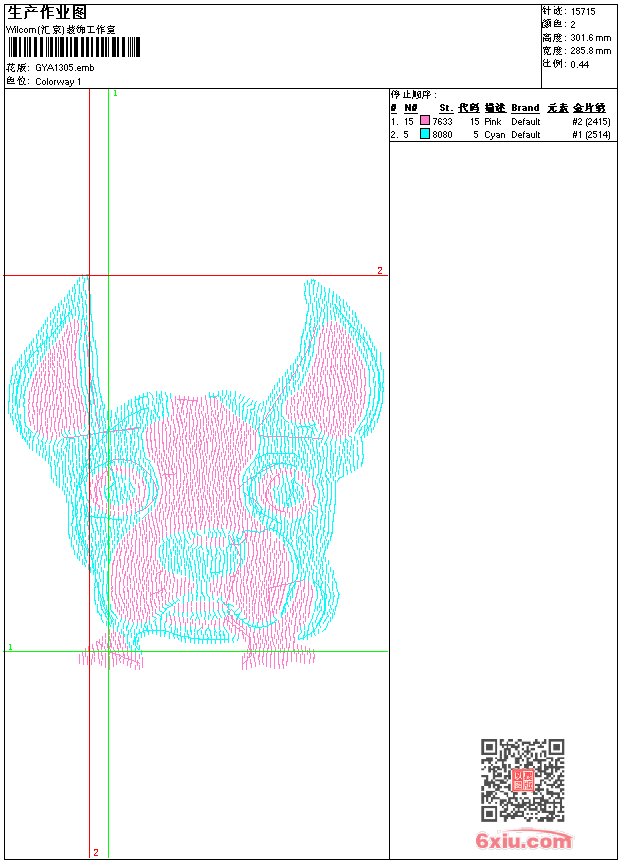Image resolution: width=620 pixels, height=860 pixels.
Task: Select the #1 (2514) element value
Action: pyautogui.click(x=591, y=135)
